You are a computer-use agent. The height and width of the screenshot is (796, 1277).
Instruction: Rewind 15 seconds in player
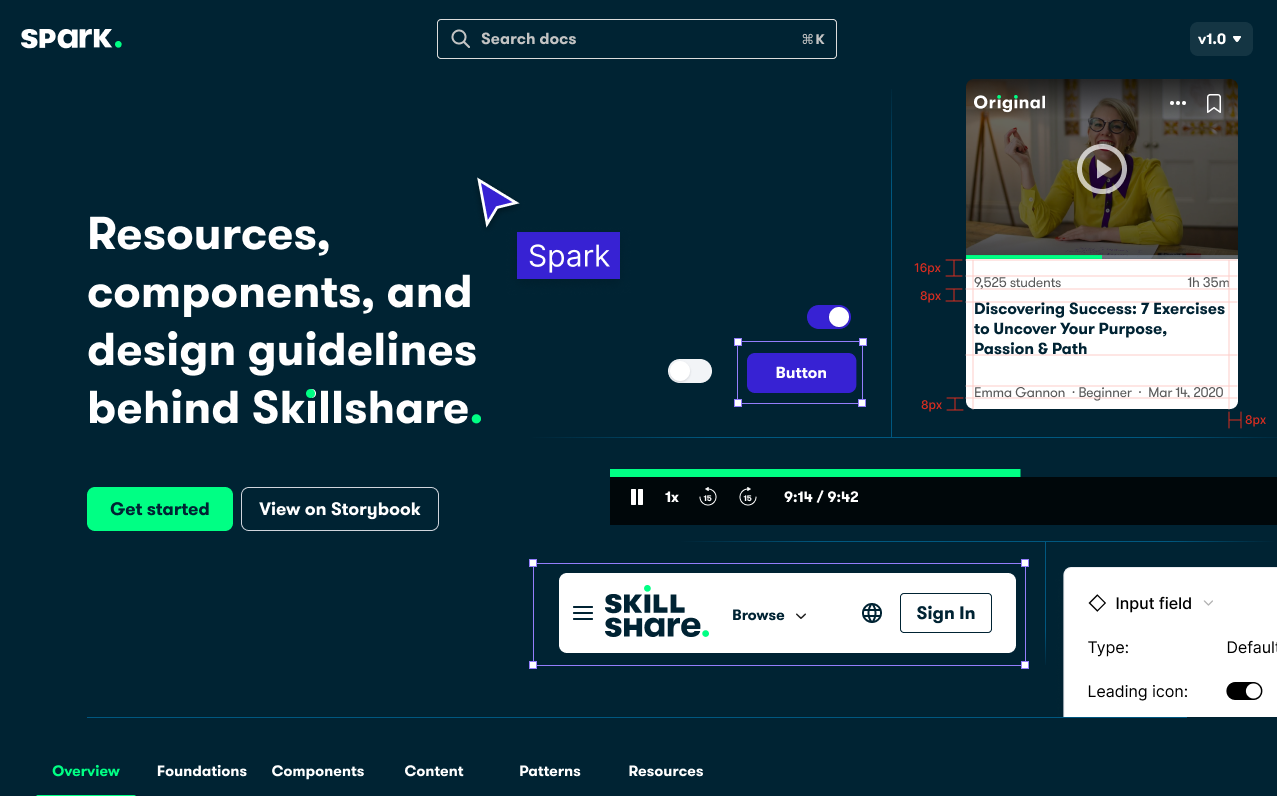[x=708, y=497]
